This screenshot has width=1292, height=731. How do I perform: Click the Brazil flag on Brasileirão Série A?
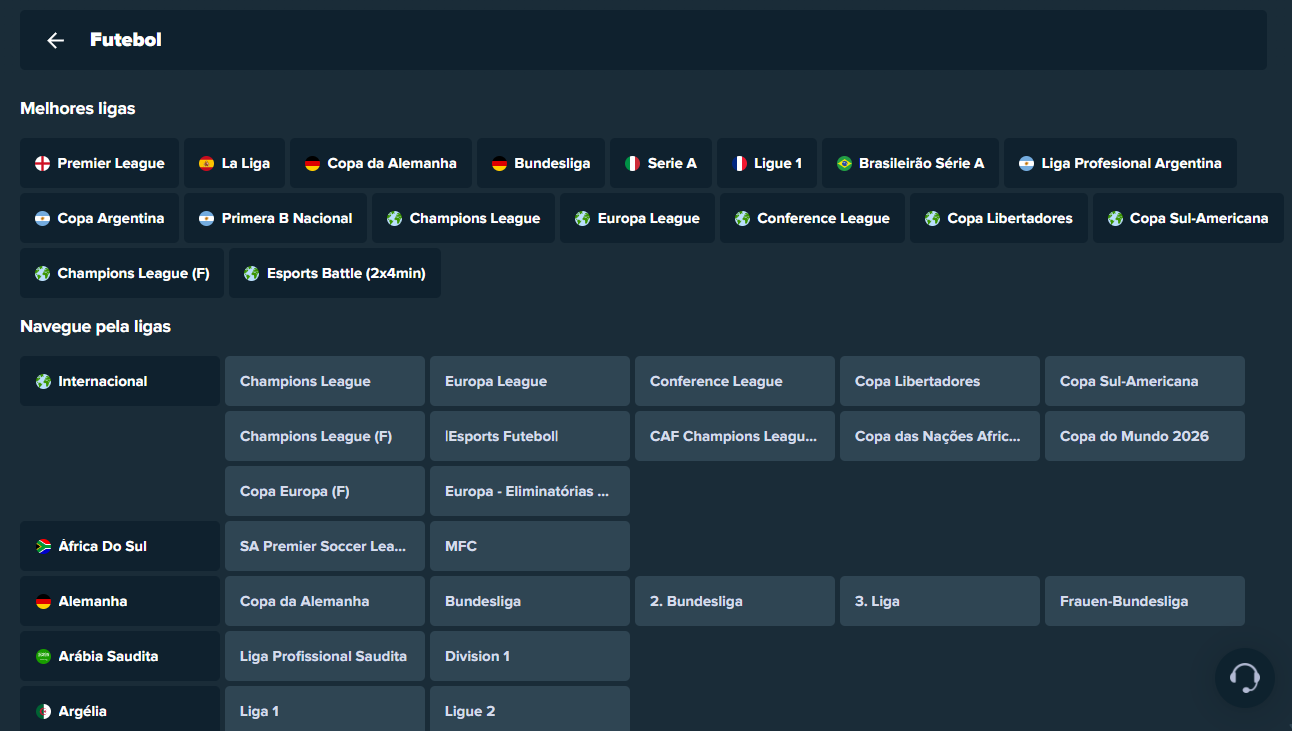click(x=844, y=163)
